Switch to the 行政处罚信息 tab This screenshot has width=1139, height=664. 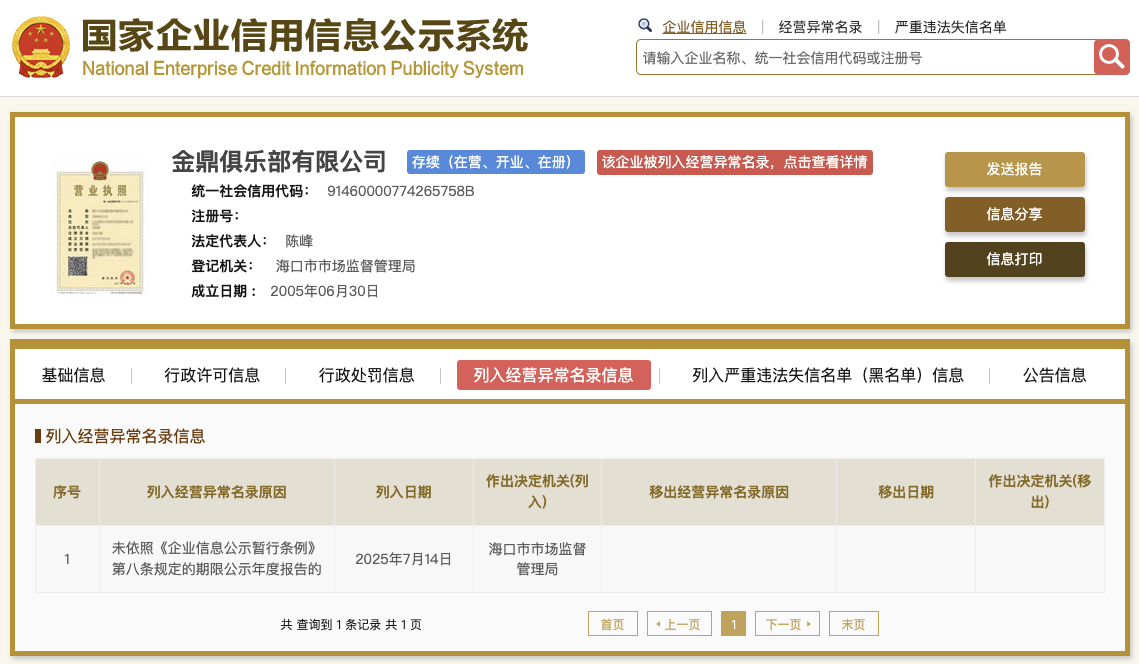tap(367, 375)
